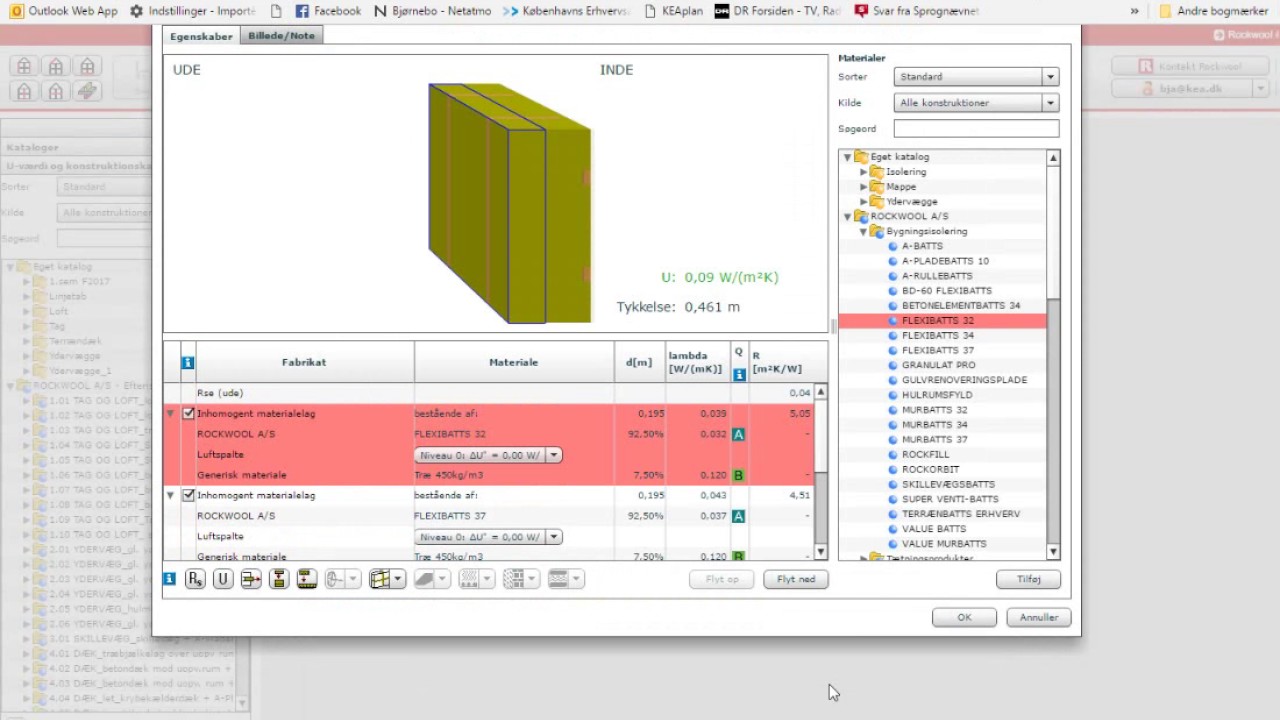1280x720 pixels.
Task: Open the Luftspalte dropdown under FLEXIBATTS 37
Action: (x=488, y=537)
